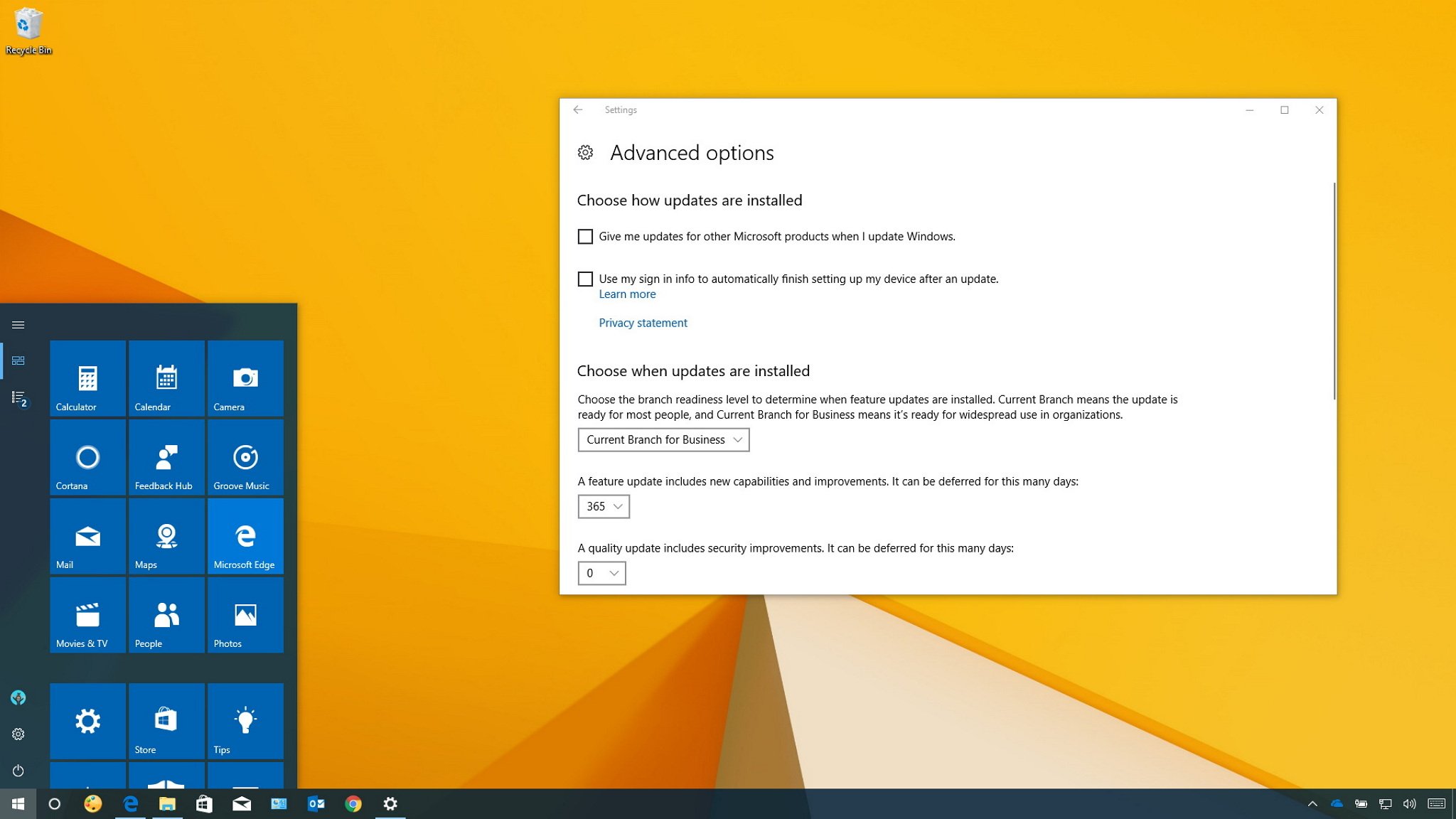Click the Privacy statement link
1456x819 pixels.
pyautogui.click(x=642, y=322)
